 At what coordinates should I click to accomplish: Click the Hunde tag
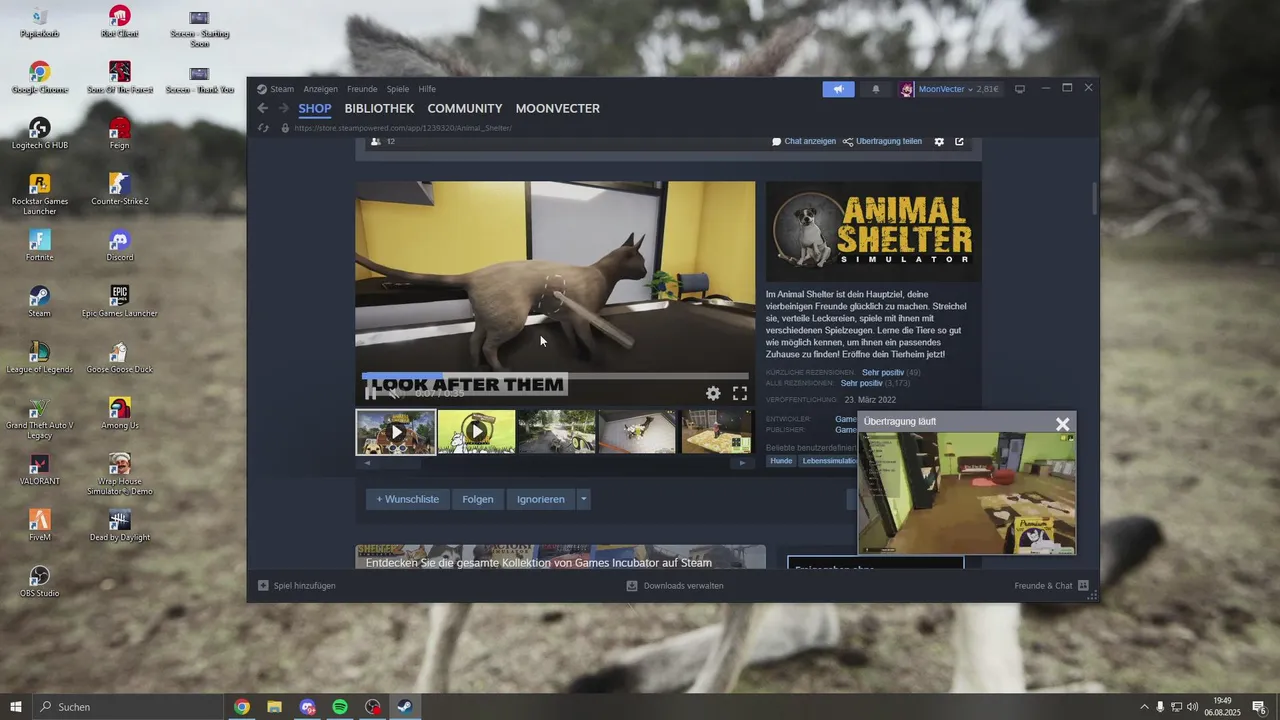[x=781, y=461]
